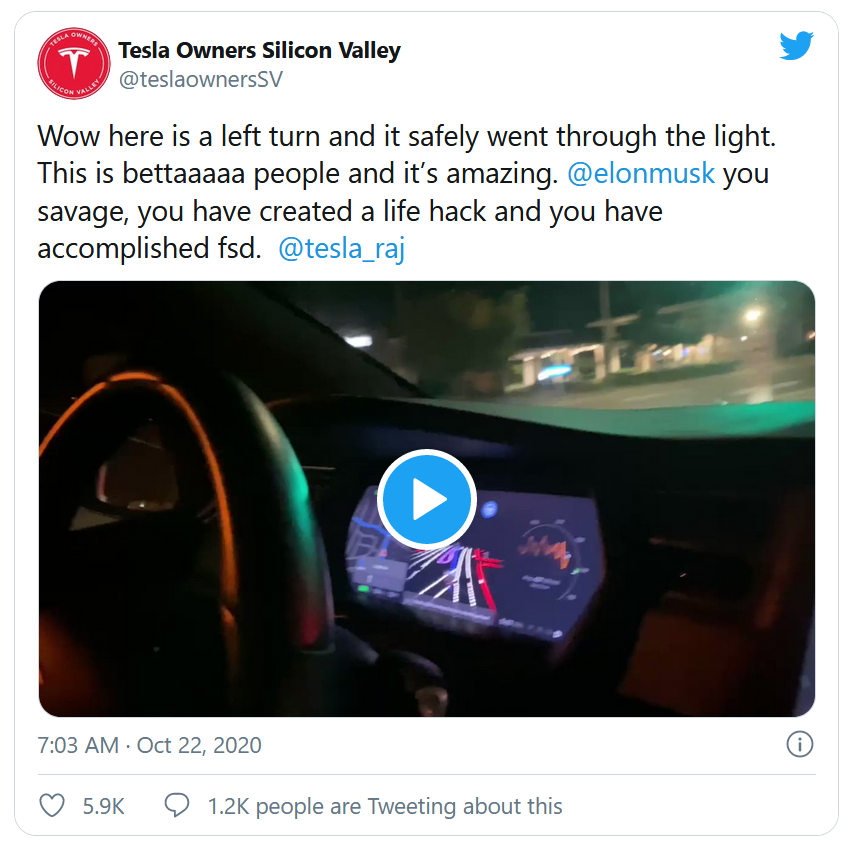850x849 pixels.
Task: Click the Oct 22, 2020 date
Action: [x=199, y=745]
